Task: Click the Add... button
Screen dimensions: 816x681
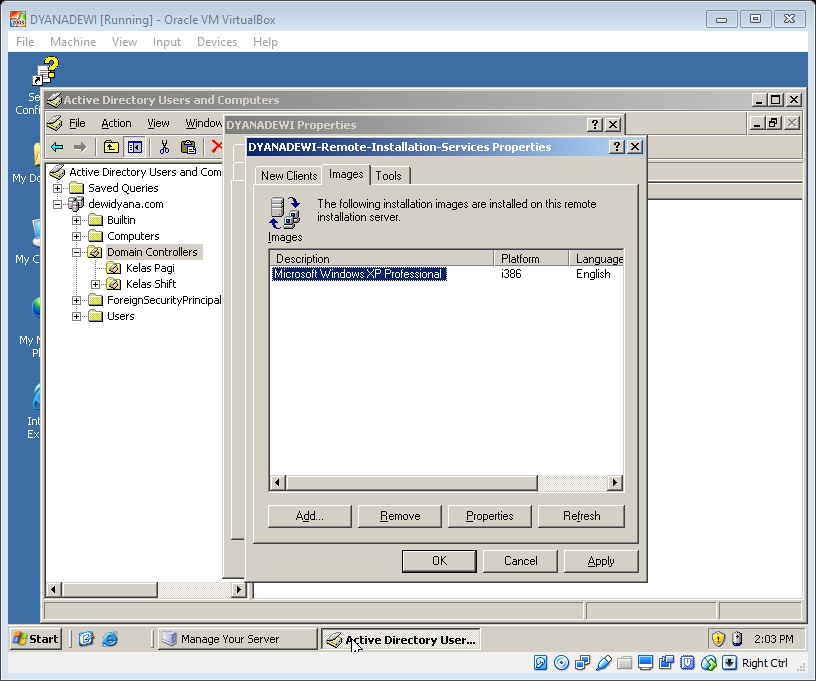Action: click(x=310, y=516)
